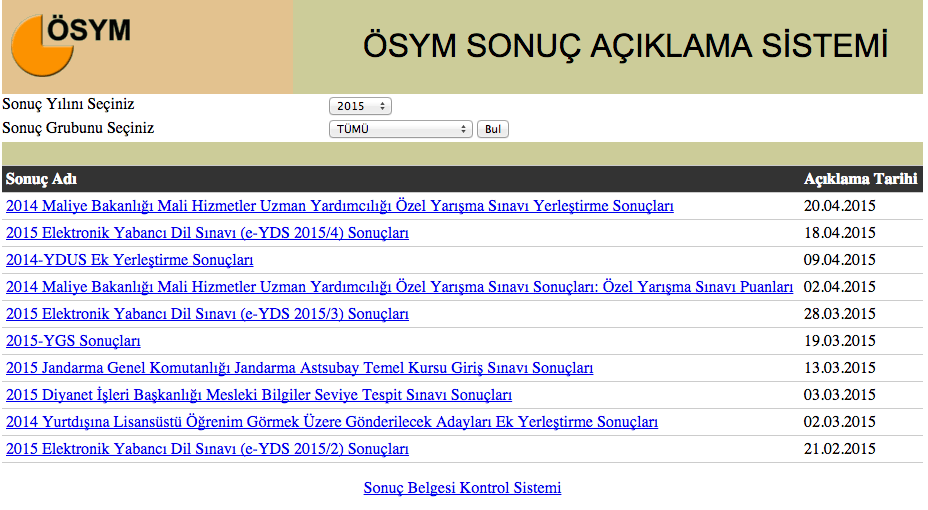The image size is (928, 510).
Task: Open e-YDS 2015/2 Sonuçları link
Action: point(207,449)
